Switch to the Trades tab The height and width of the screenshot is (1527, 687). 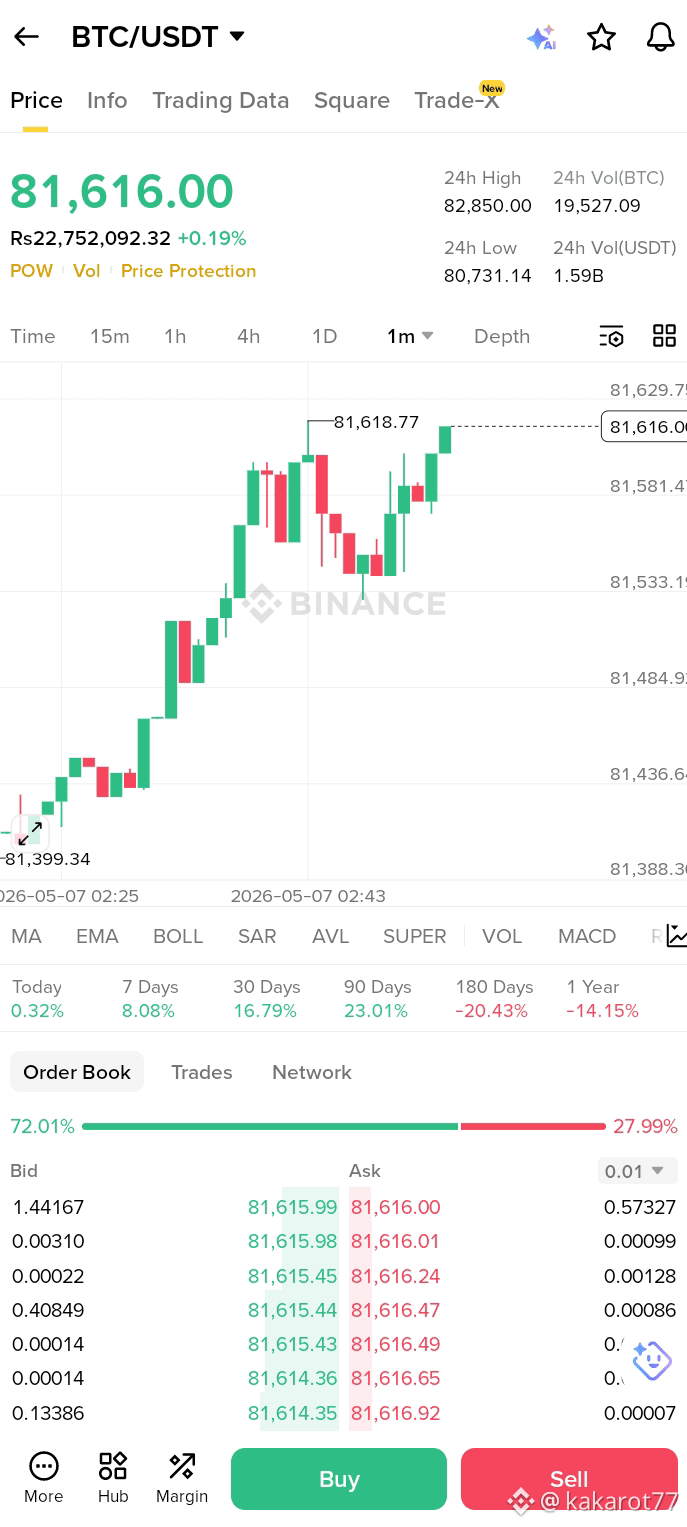tap(201, 1072)
